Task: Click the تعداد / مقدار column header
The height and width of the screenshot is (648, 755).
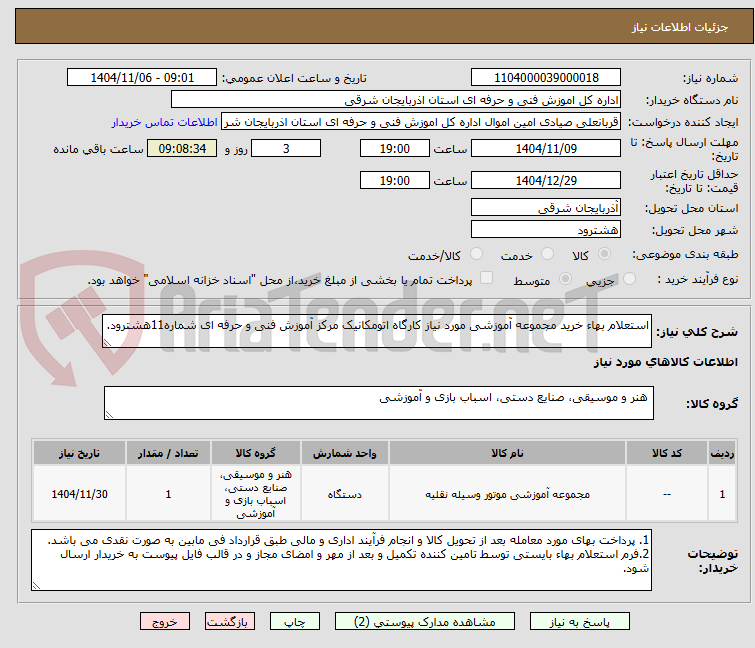Action: click(x=168, y=453)
